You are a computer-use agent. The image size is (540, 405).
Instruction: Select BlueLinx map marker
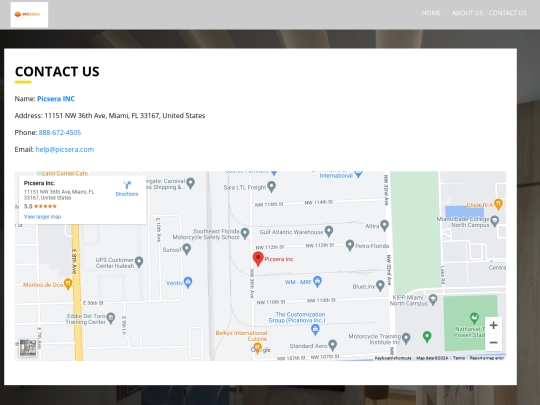click(380, 286)
